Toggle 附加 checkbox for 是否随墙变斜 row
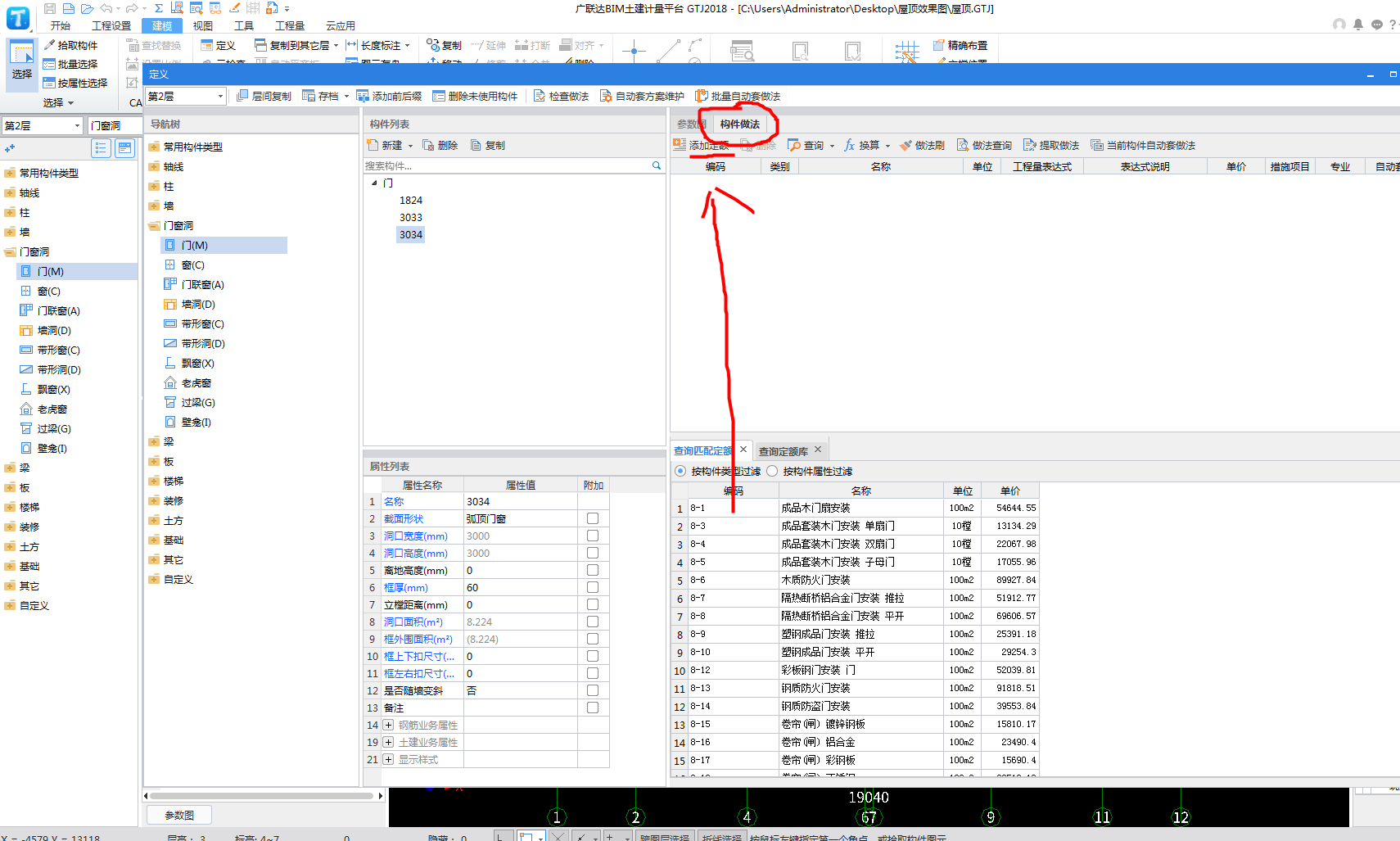This screenshot has height=841, width=1400. pyautogui.click(x=593, y=690)
